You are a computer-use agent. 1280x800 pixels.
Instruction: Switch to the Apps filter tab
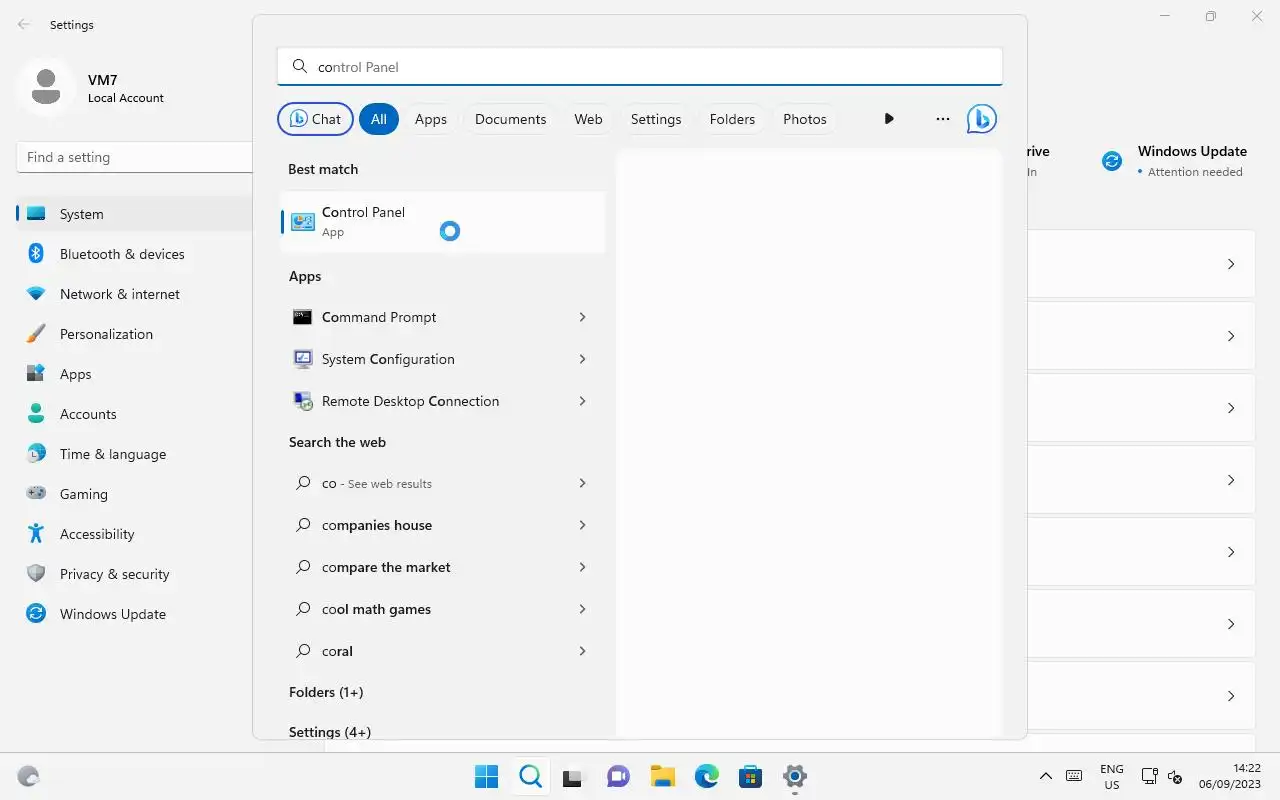click(431, 119)
